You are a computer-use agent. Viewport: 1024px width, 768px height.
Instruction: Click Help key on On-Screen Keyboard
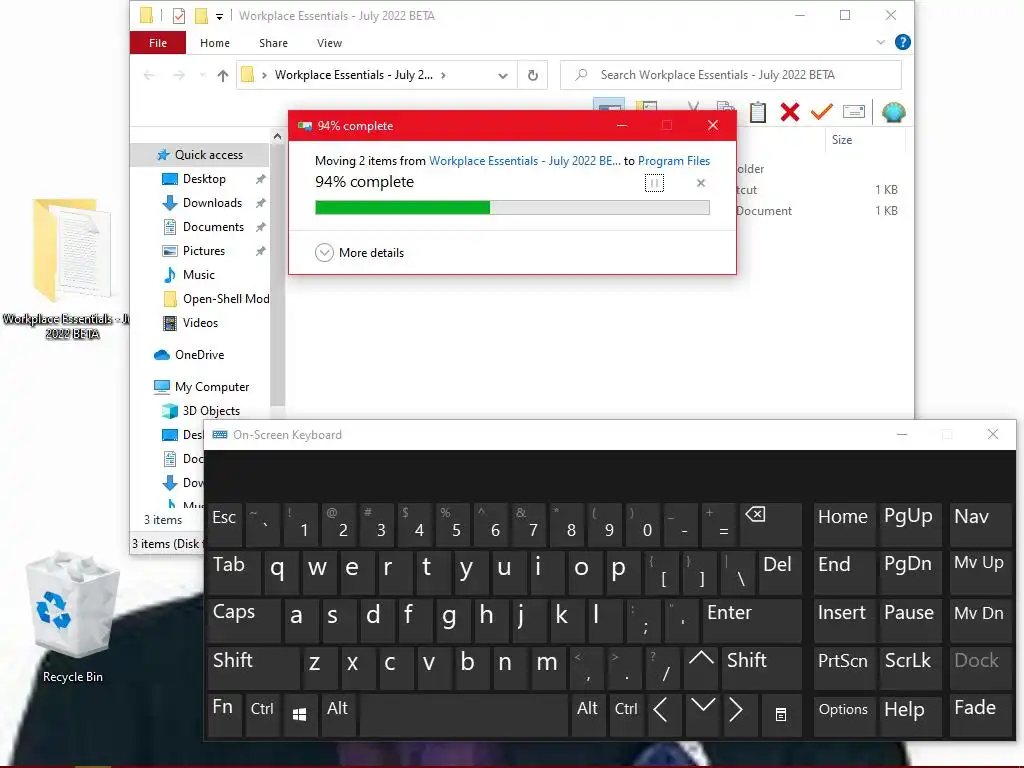pos(910,715)
